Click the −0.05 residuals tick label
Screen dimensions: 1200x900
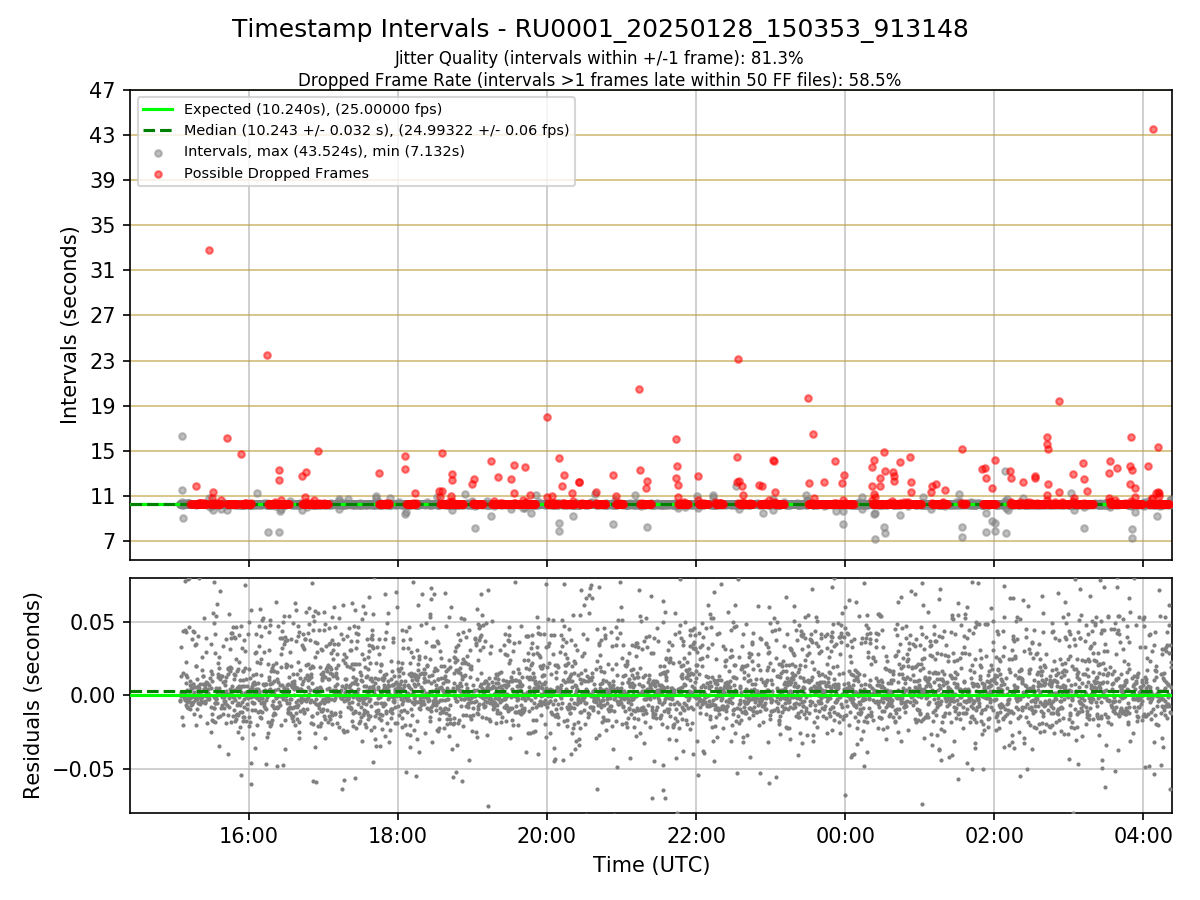pos(87,769)
